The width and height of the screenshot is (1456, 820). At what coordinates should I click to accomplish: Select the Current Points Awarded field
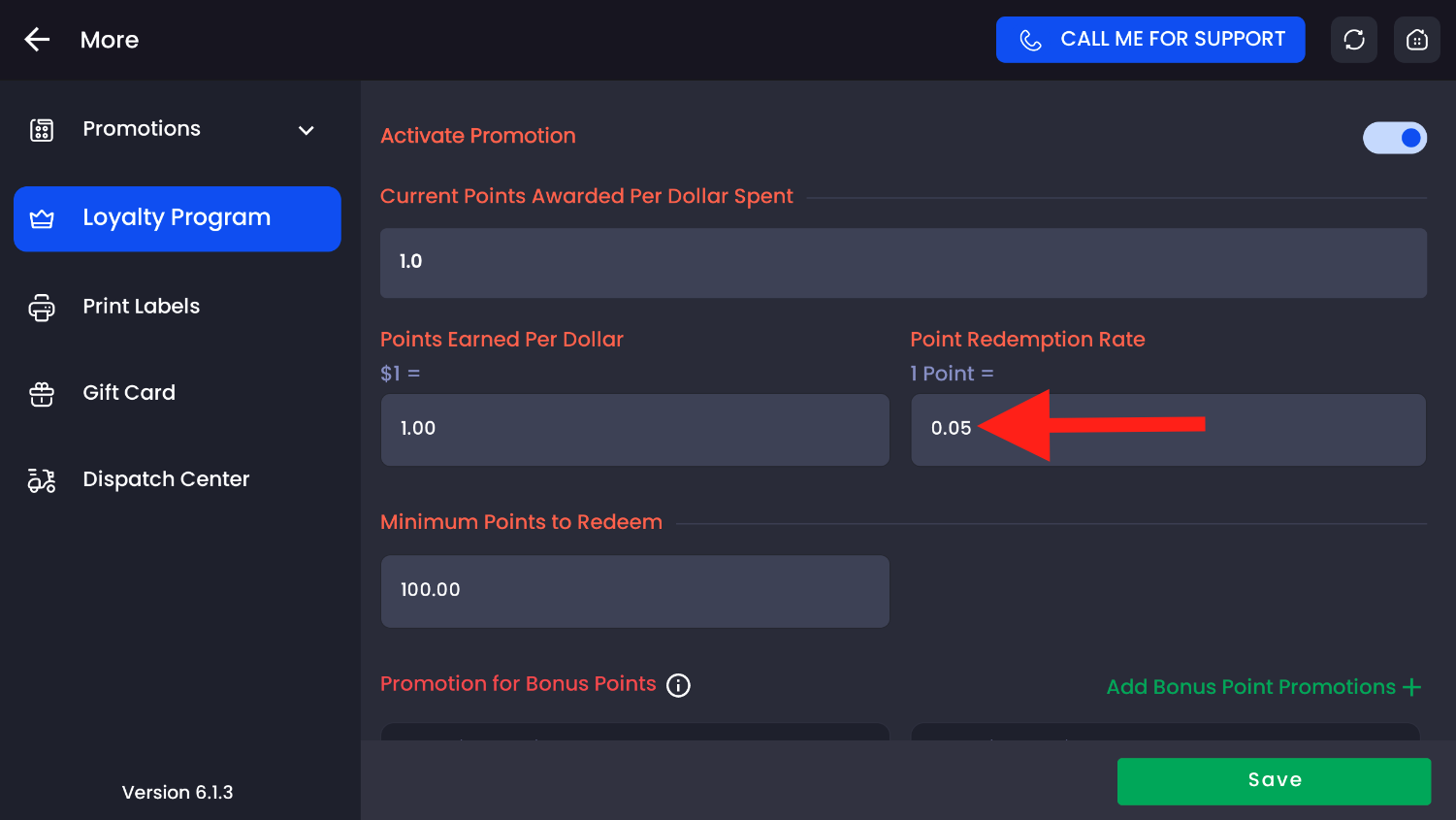(902, 263)
